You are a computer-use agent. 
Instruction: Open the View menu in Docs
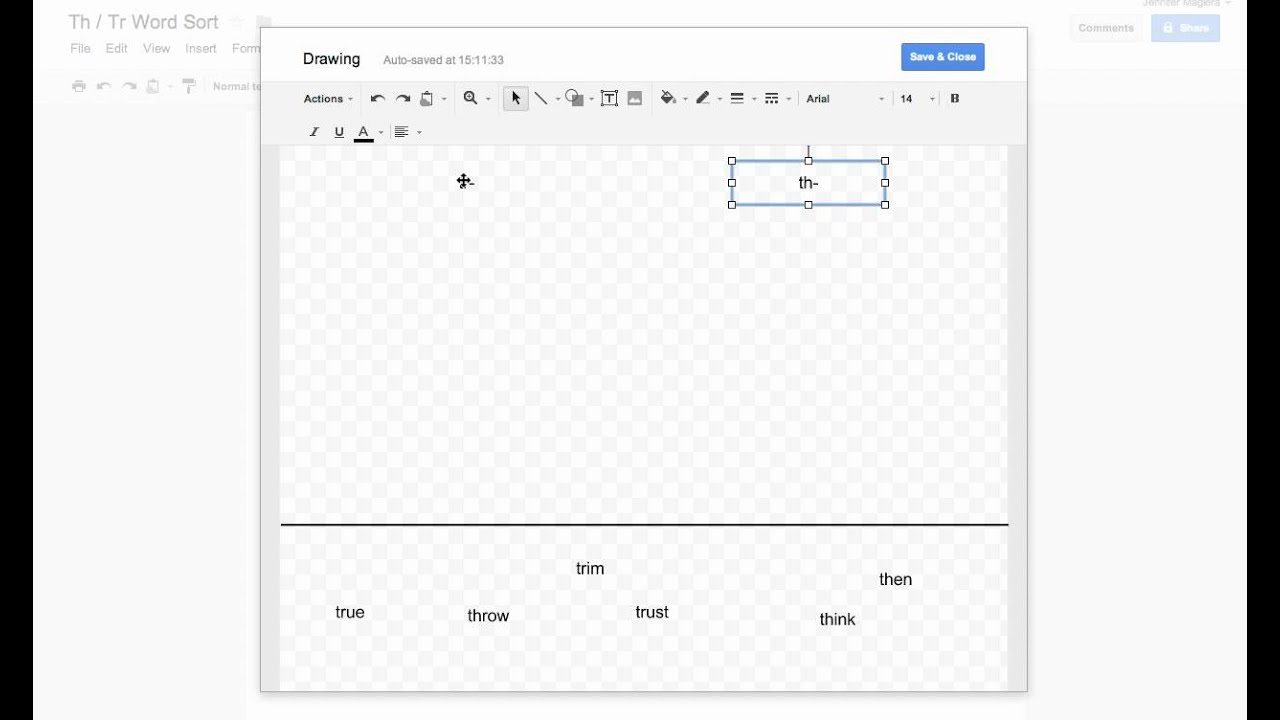[156, 48]
